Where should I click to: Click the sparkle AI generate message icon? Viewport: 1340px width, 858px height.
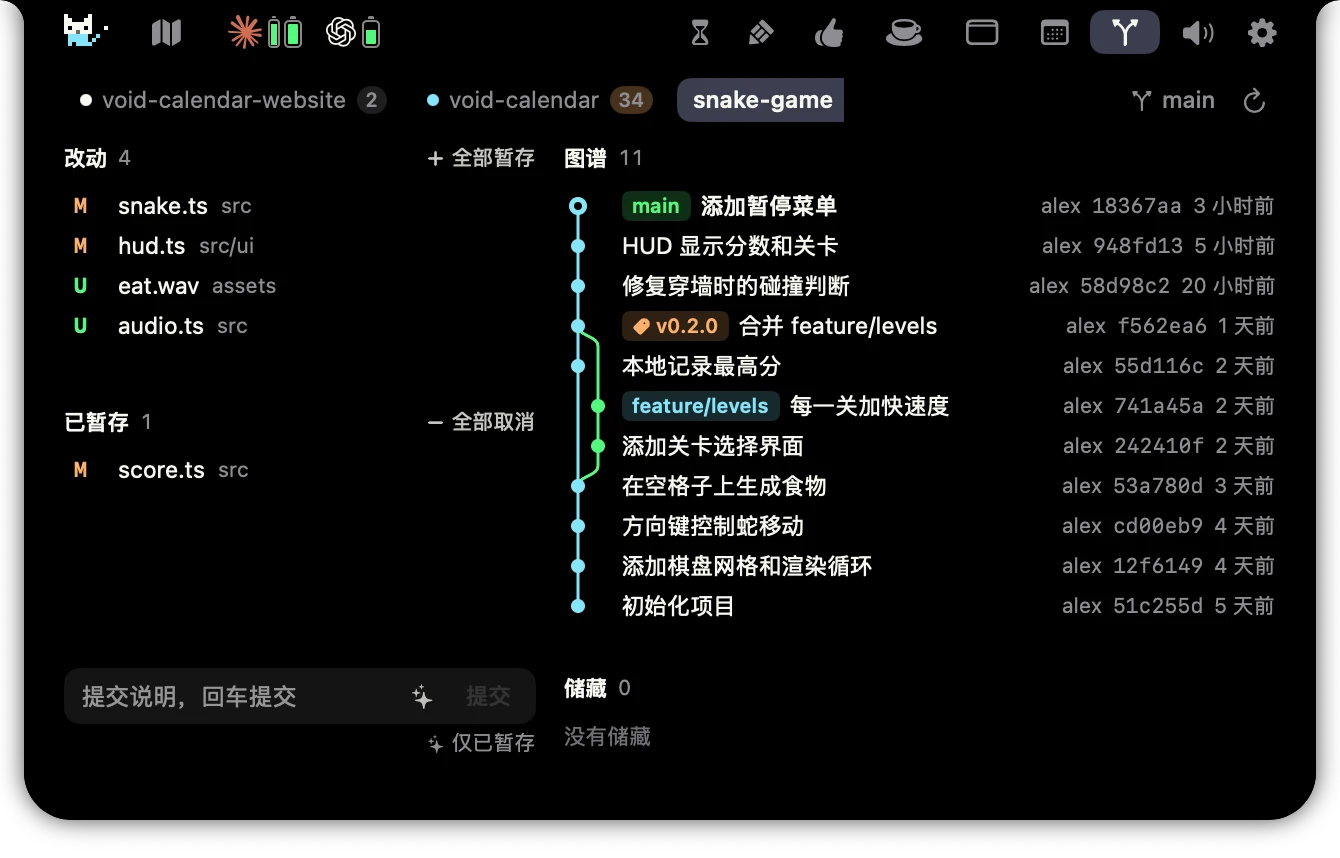(422, 697)
